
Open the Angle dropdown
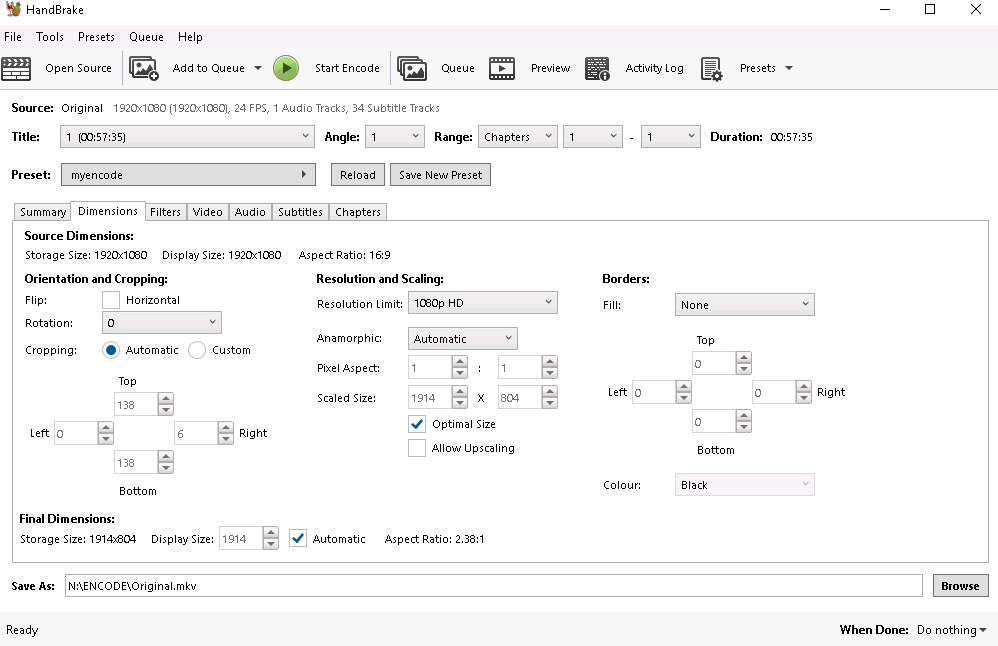(395, 137)
